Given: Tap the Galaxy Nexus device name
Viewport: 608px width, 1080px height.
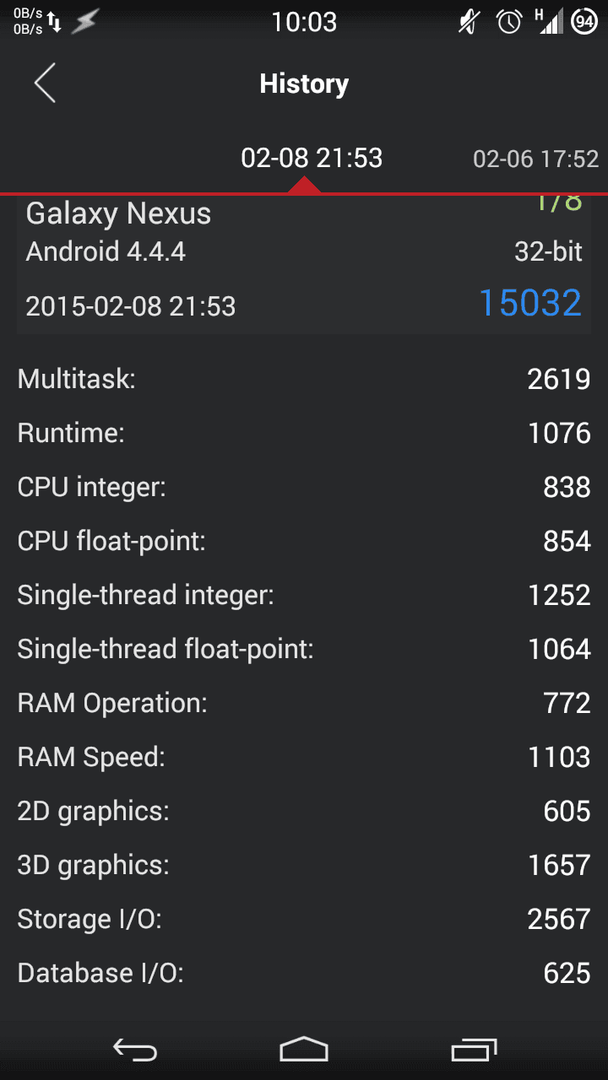Looking at the screenshot, I should [x=118, y=214].
